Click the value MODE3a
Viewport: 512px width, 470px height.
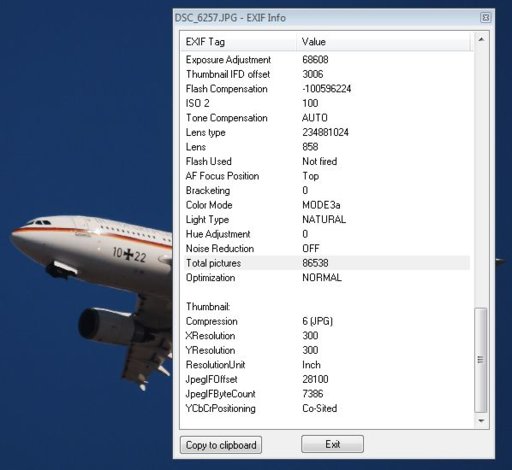tap(321, 205)
